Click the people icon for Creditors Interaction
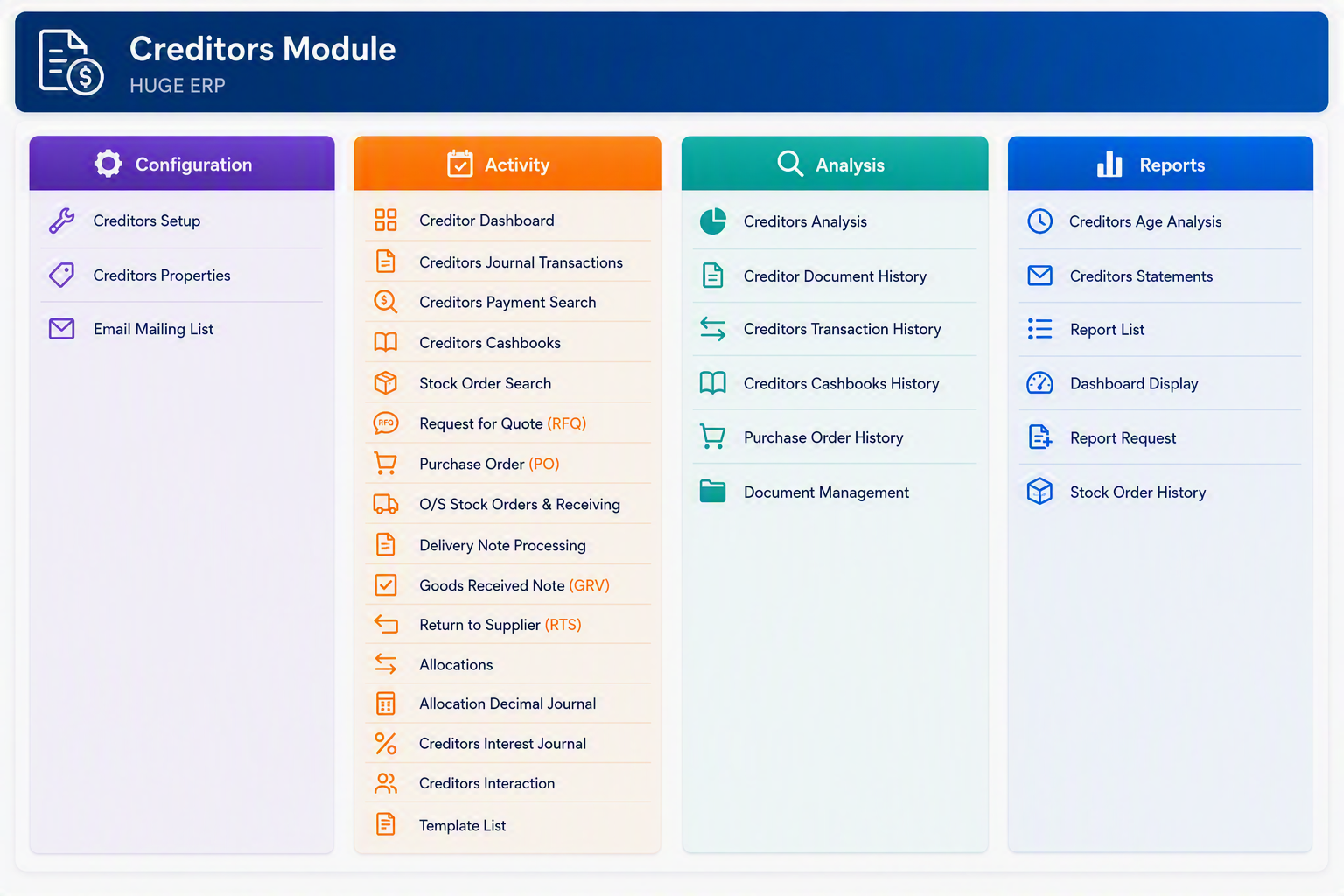The width and height of the screenshot is (1344, 896). 386,783
